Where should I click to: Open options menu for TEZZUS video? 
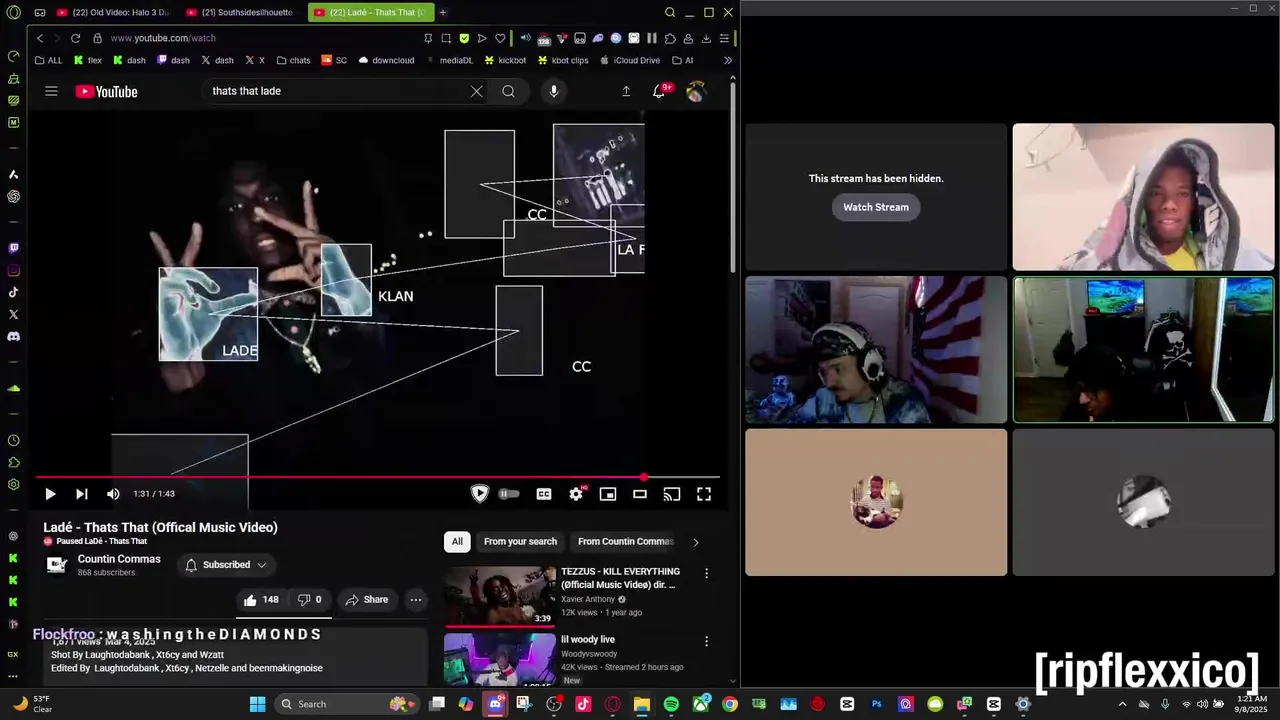tap(706, 573)
